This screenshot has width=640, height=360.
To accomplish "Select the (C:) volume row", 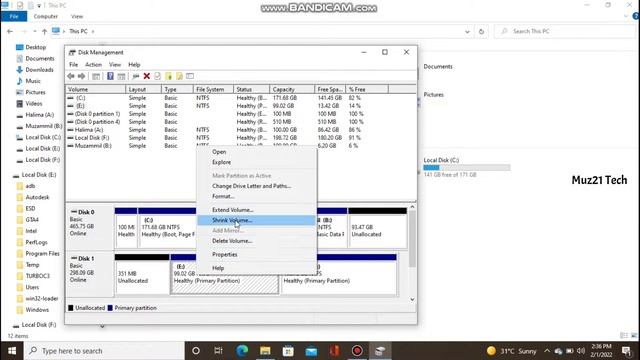I will point(241,98).
